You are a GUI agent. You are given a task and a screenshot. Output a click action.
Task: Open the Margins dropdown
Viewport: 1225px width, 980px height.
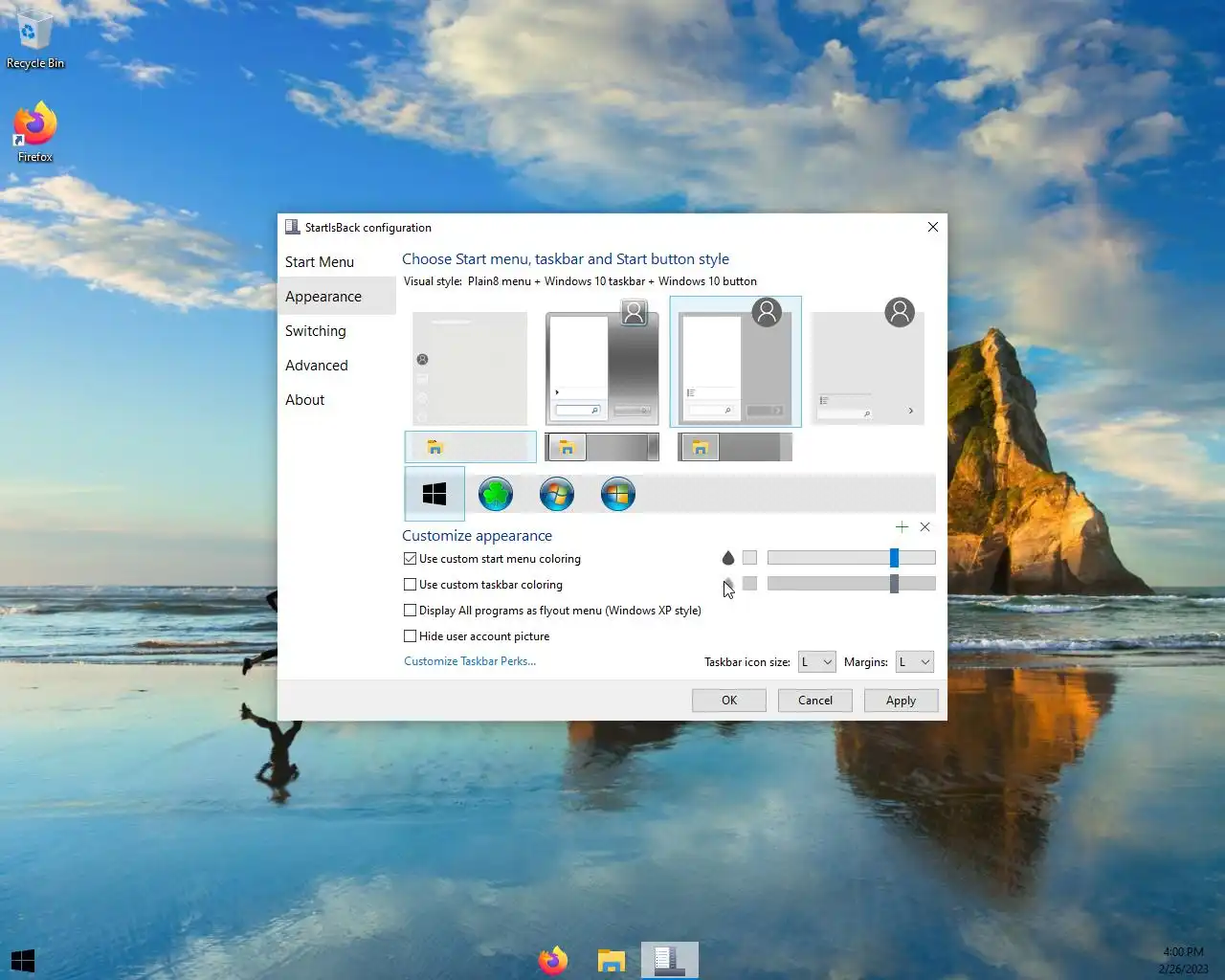pyautogui.click(x=915, y=662)
